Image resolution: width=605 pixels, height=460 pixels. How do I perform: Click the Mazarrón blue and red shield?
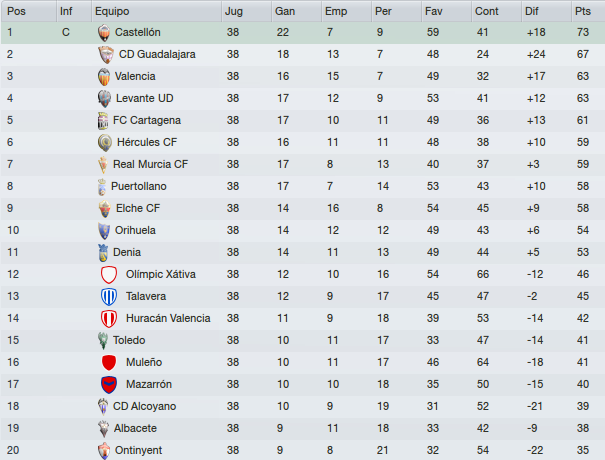click(109, 385)
